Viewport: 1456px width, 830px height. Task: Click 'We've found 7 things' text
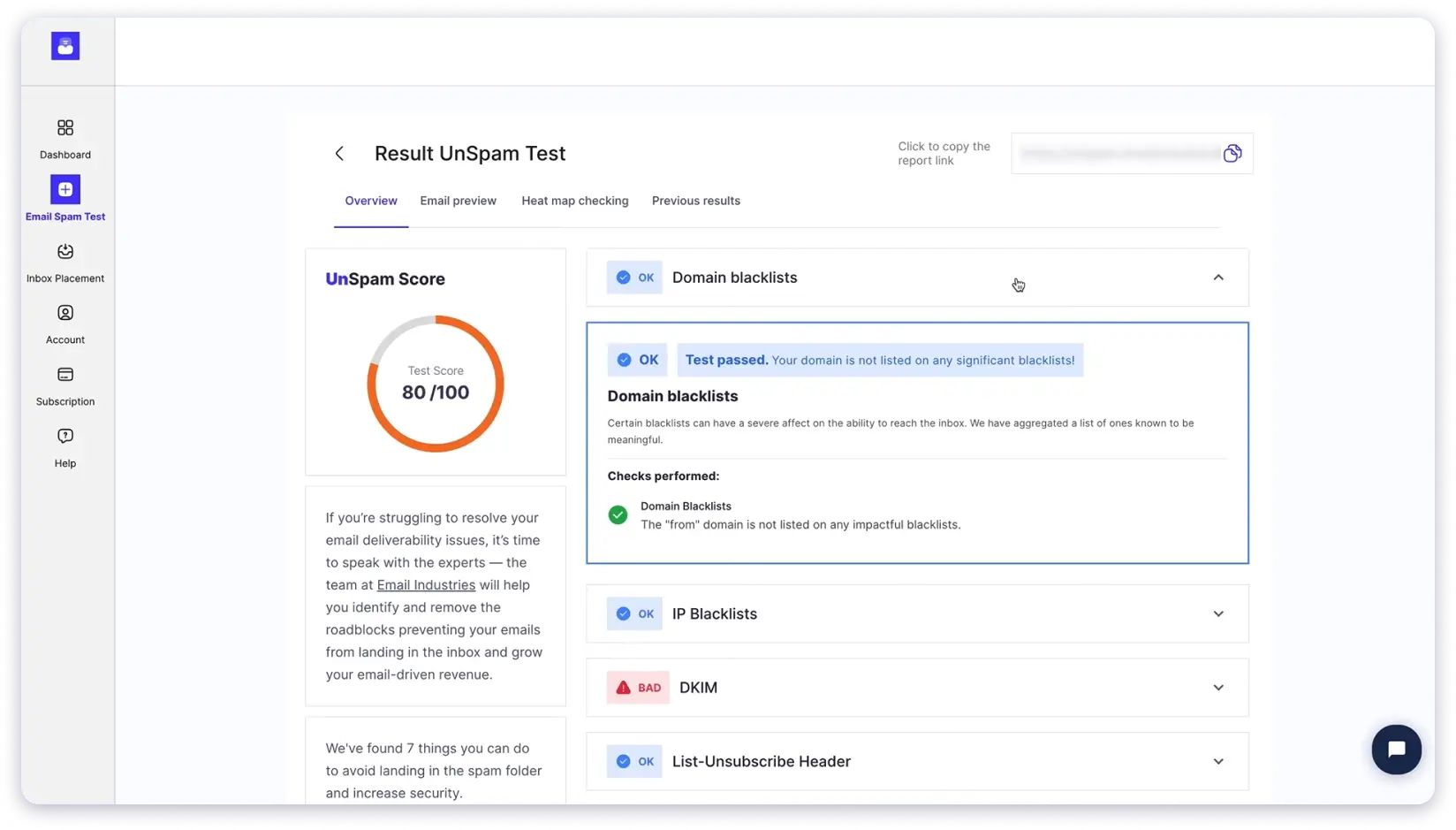434,771
